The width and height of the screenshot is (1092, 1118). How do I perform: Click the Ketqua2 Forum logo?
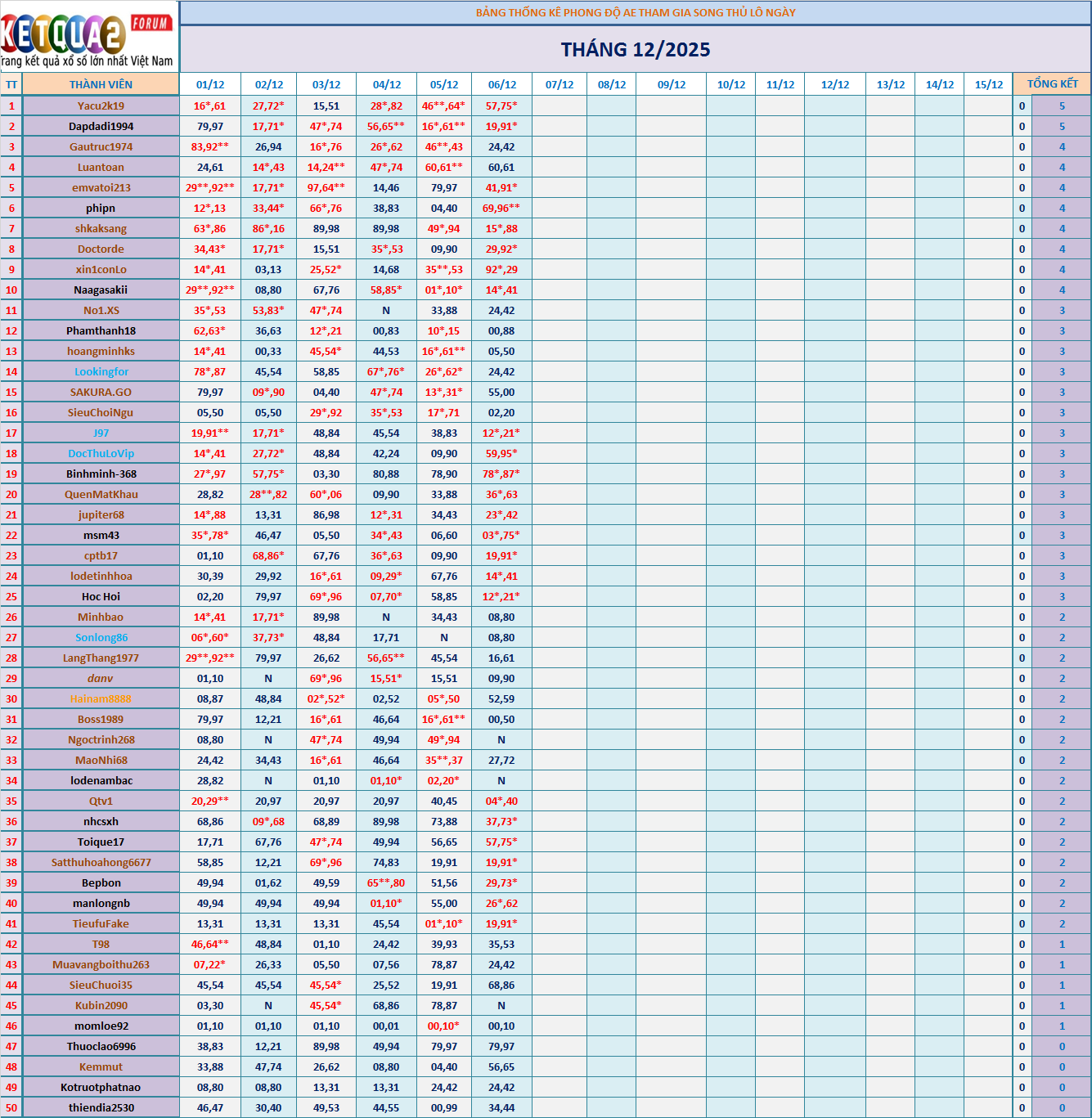point(88,37)
